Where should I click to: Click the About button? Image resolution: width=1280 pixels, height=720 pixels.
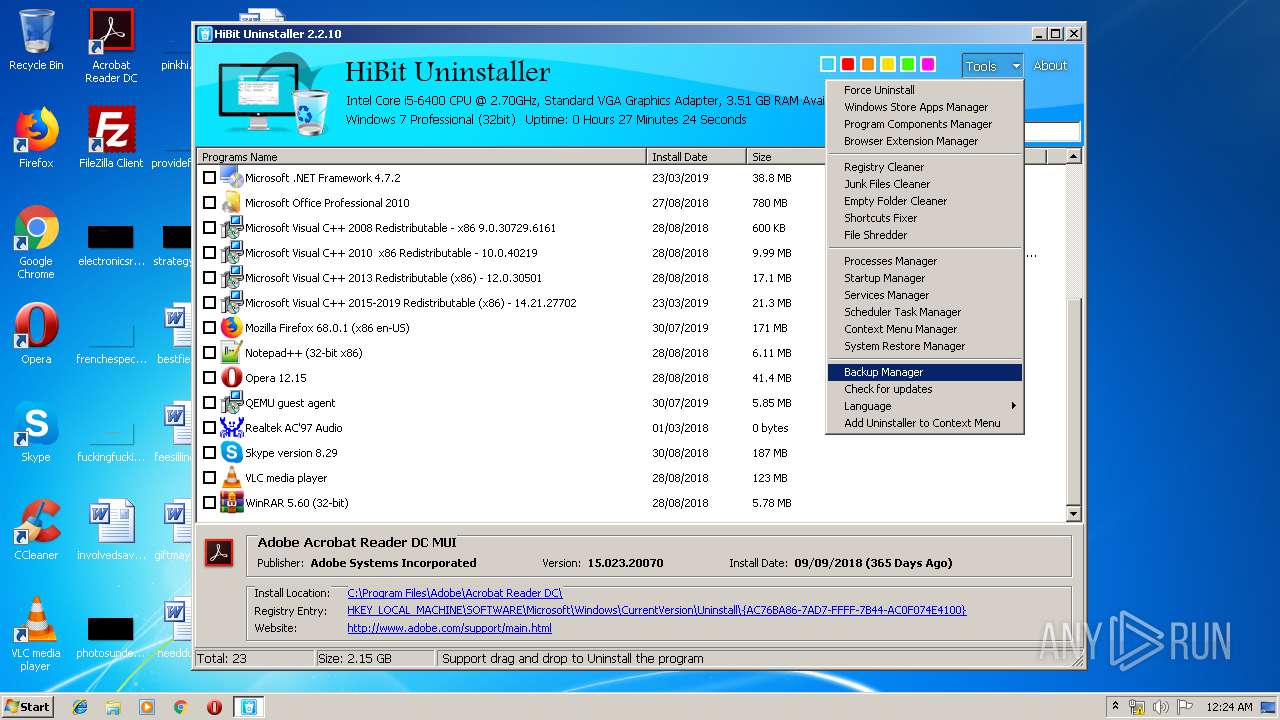tap(1050, 65)
